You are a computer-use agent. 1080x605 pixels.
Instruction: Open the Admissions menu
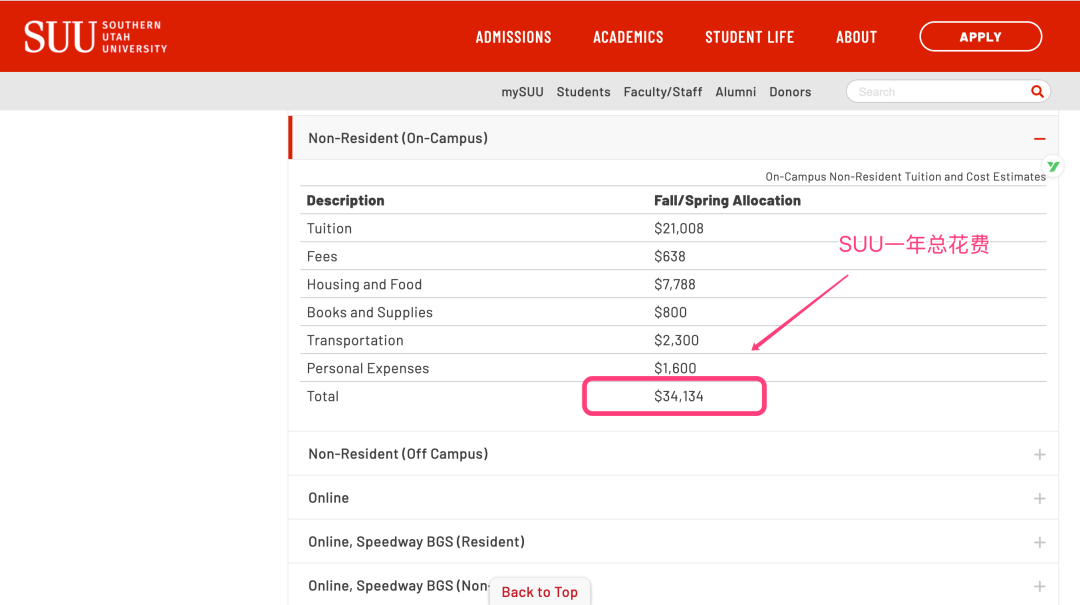513,37
